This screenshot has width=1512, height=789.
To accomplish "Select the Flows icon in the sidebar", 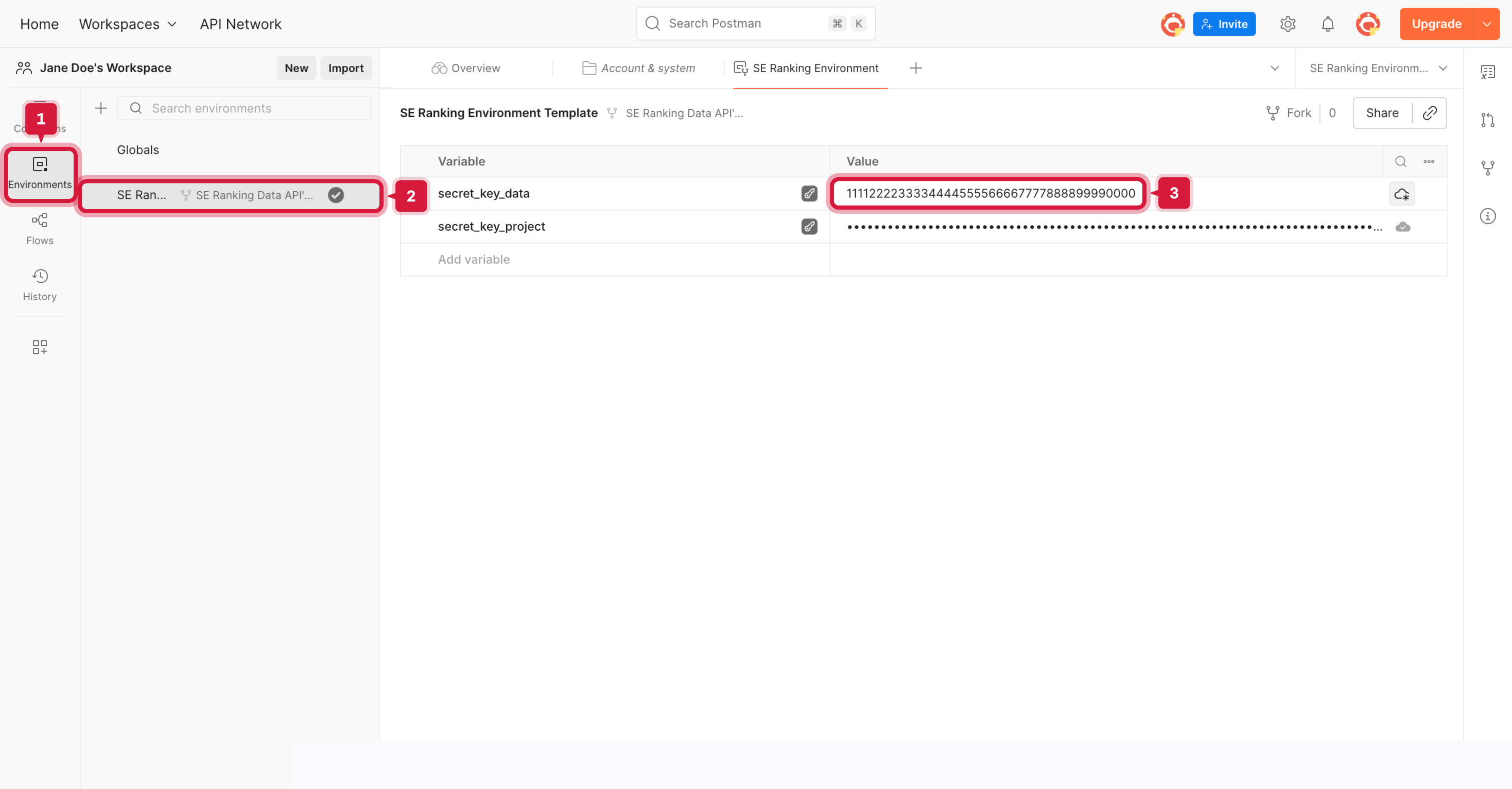I will (x=39, y=228).
